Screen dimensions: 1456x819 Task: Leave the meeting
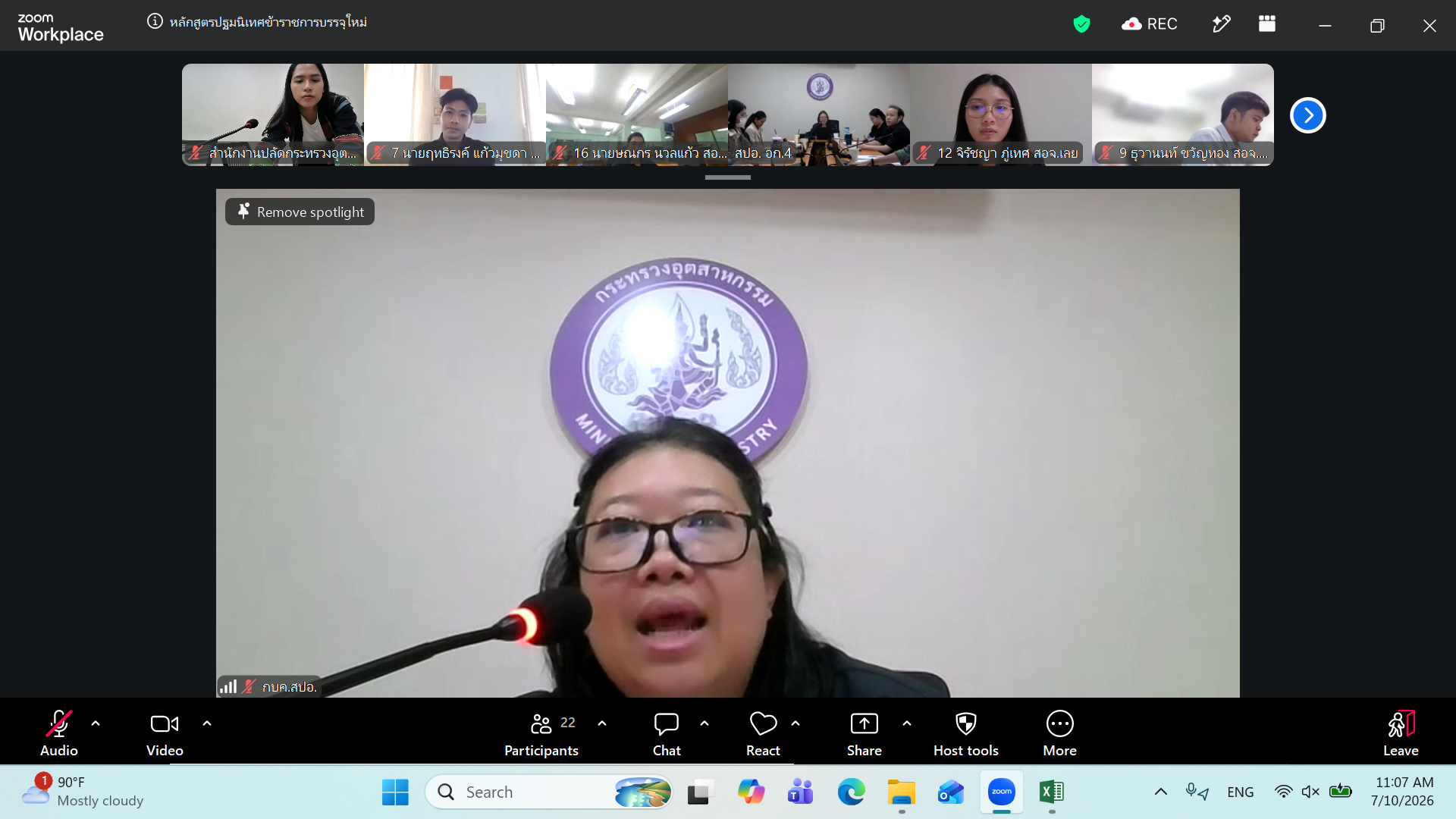(x=1401, y=733)
